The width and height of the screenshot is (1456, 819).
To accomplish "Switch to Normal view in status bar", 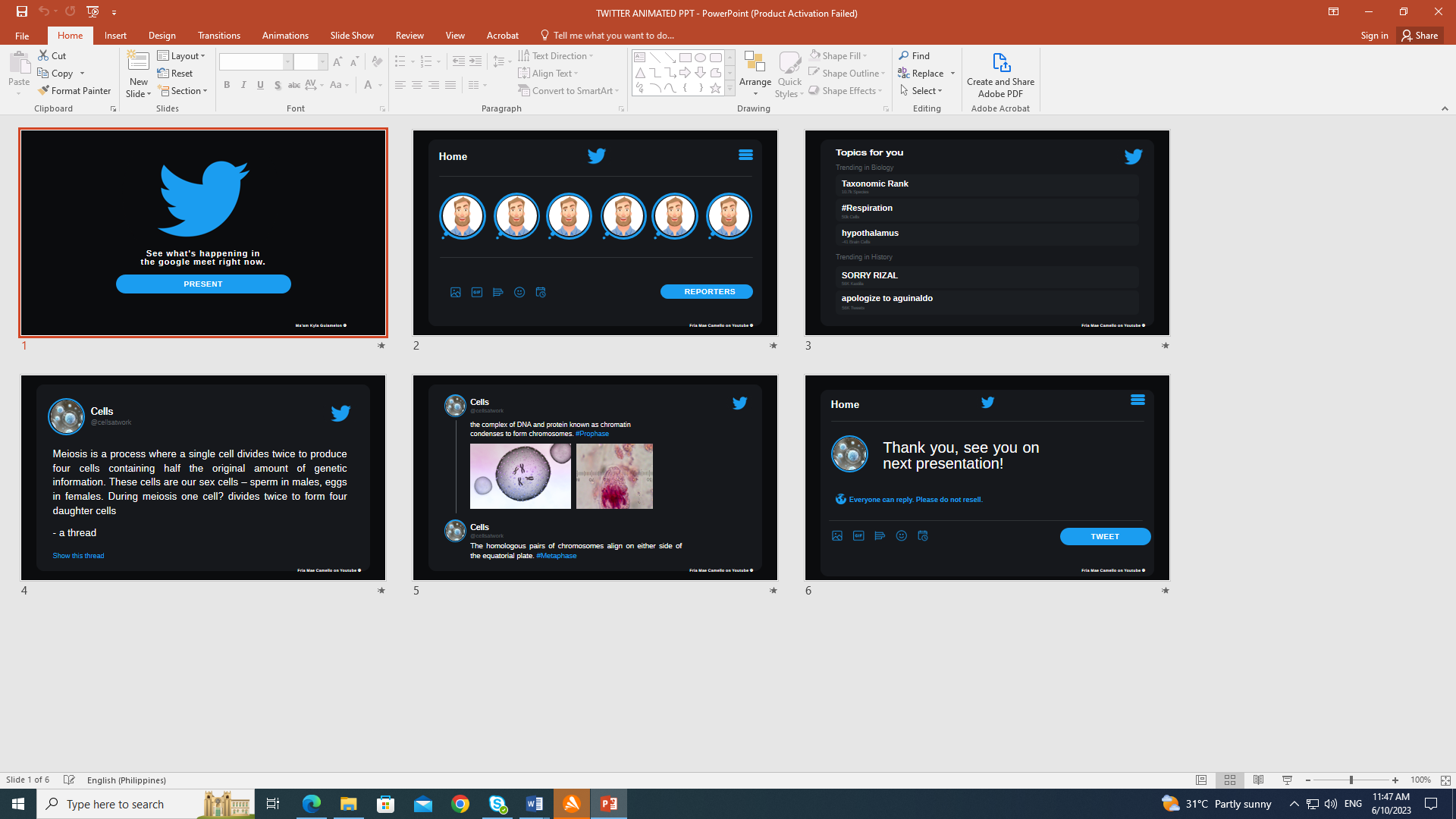I will click(1201, 780).
